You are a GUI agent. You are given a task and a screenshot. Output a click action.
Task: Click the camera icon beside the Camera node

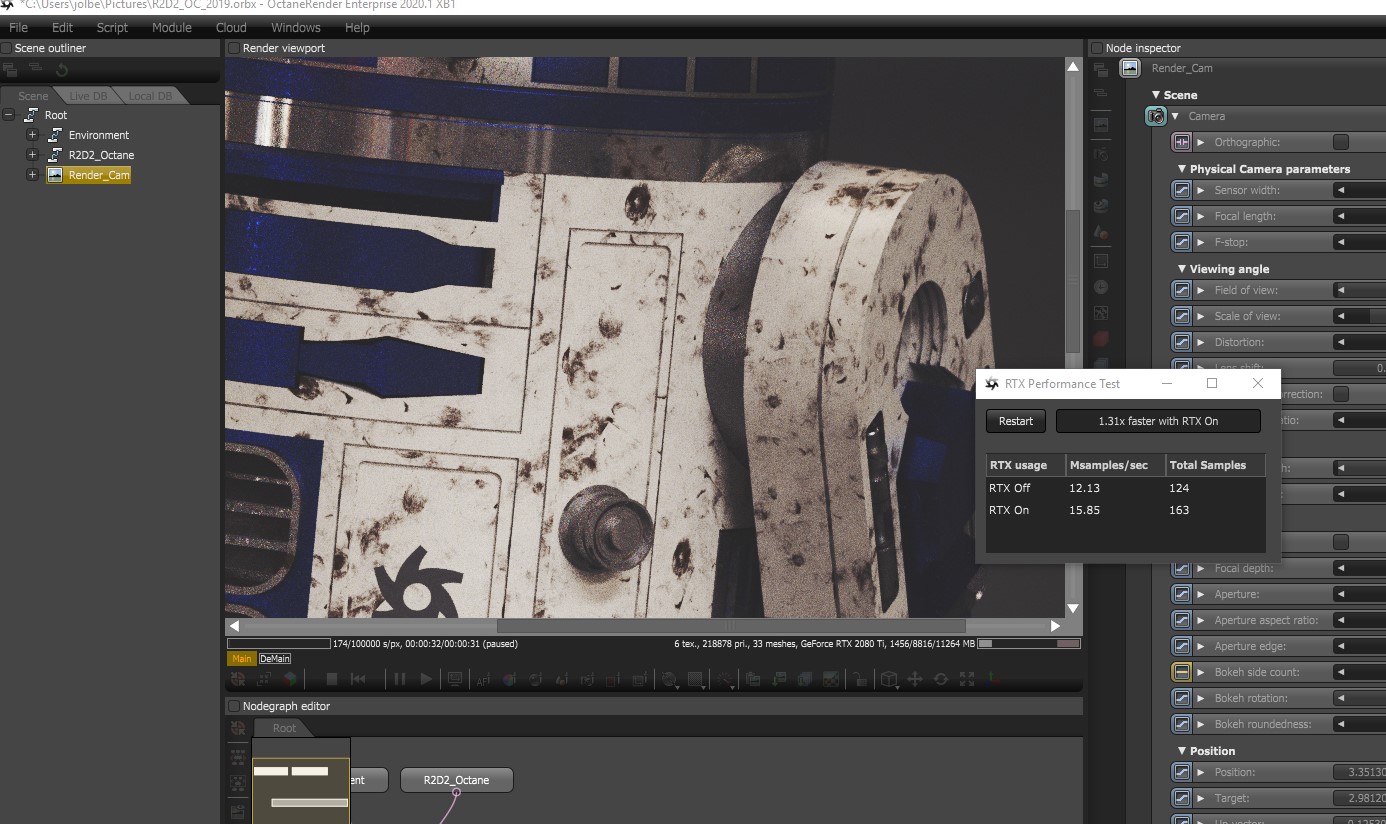point(1156,116)
